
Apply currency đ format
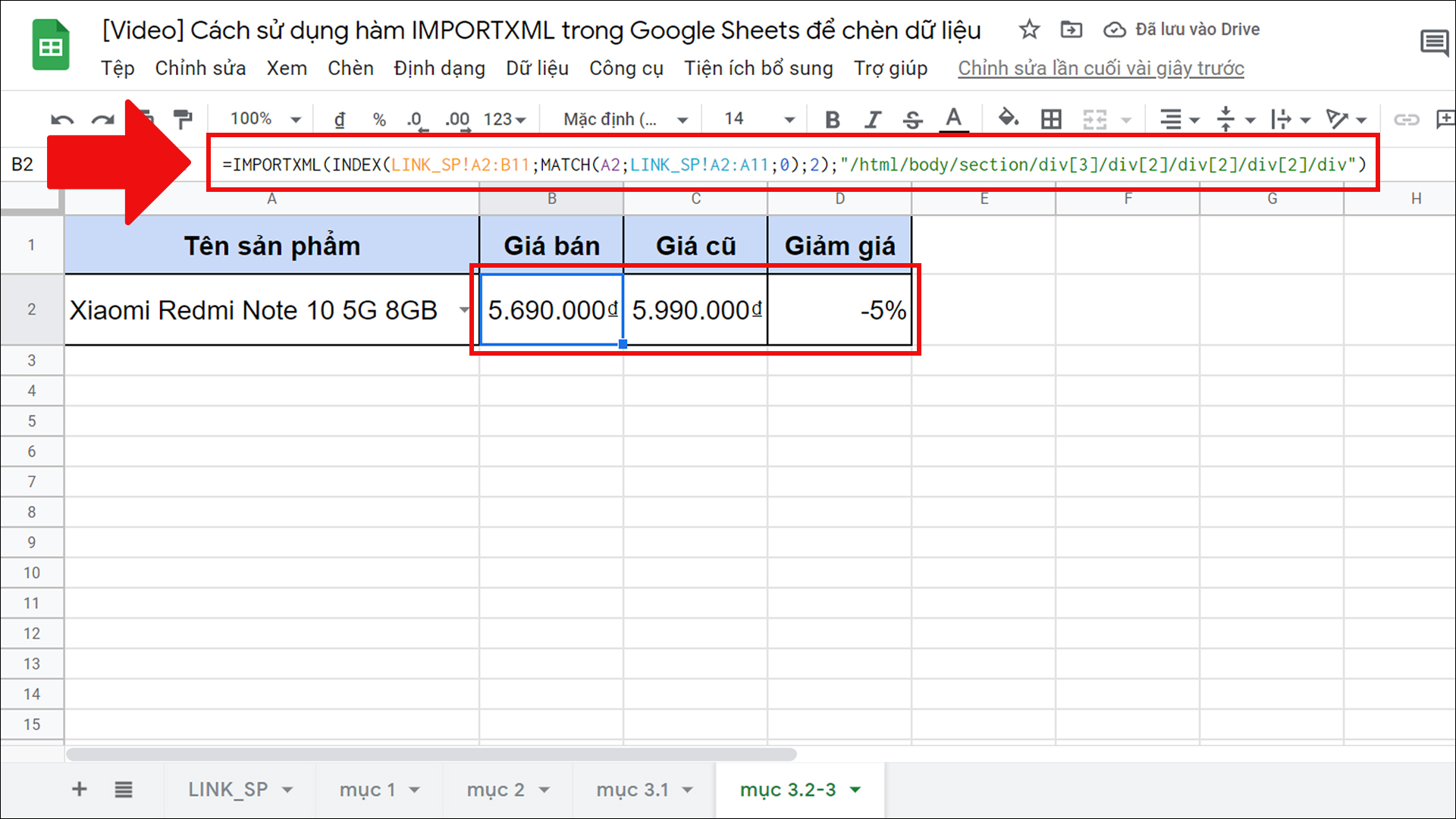click(340, 119)
